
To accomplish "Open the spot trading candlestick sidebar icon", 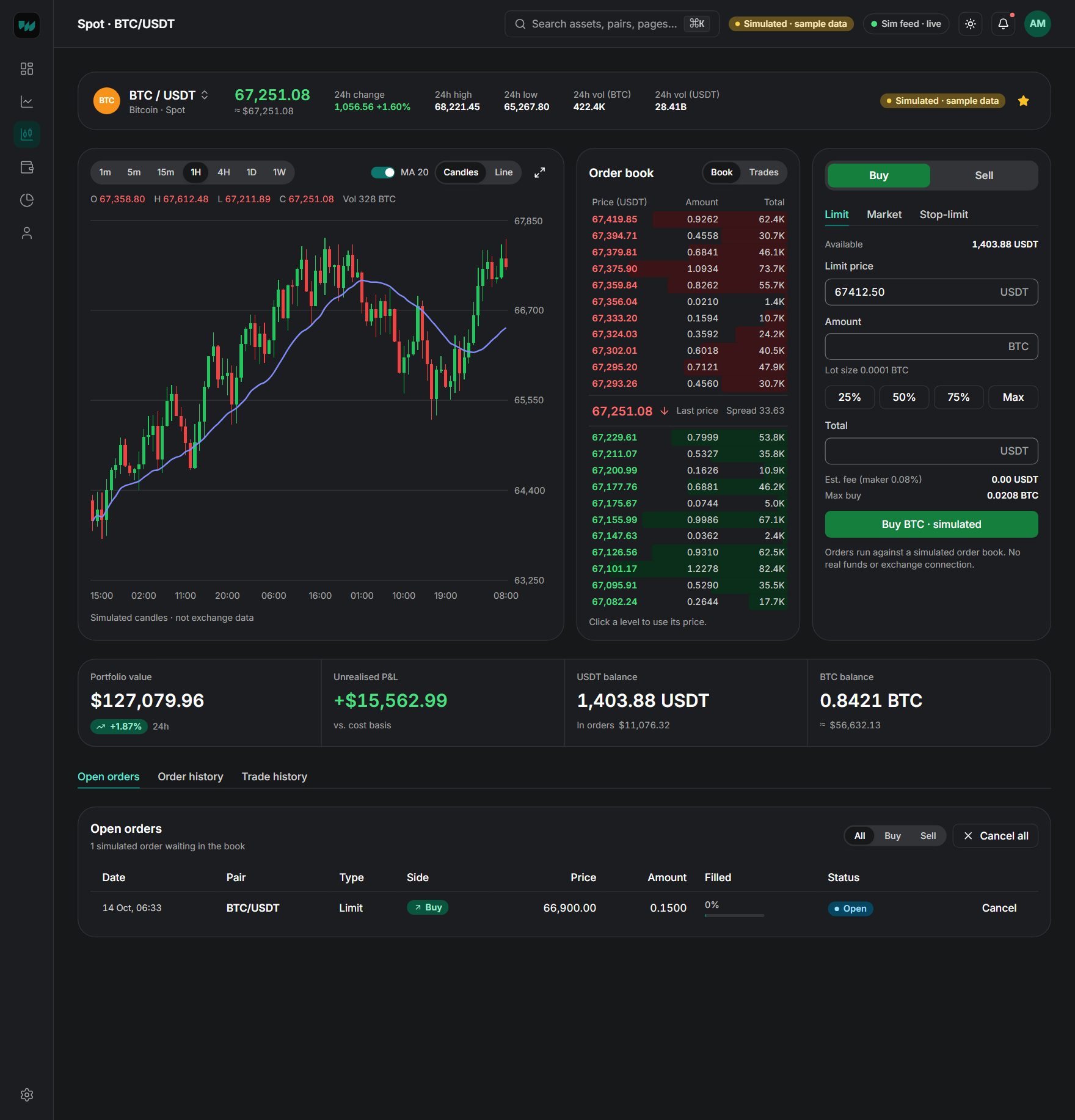I will pyautogui.click(x=27, y=134).
